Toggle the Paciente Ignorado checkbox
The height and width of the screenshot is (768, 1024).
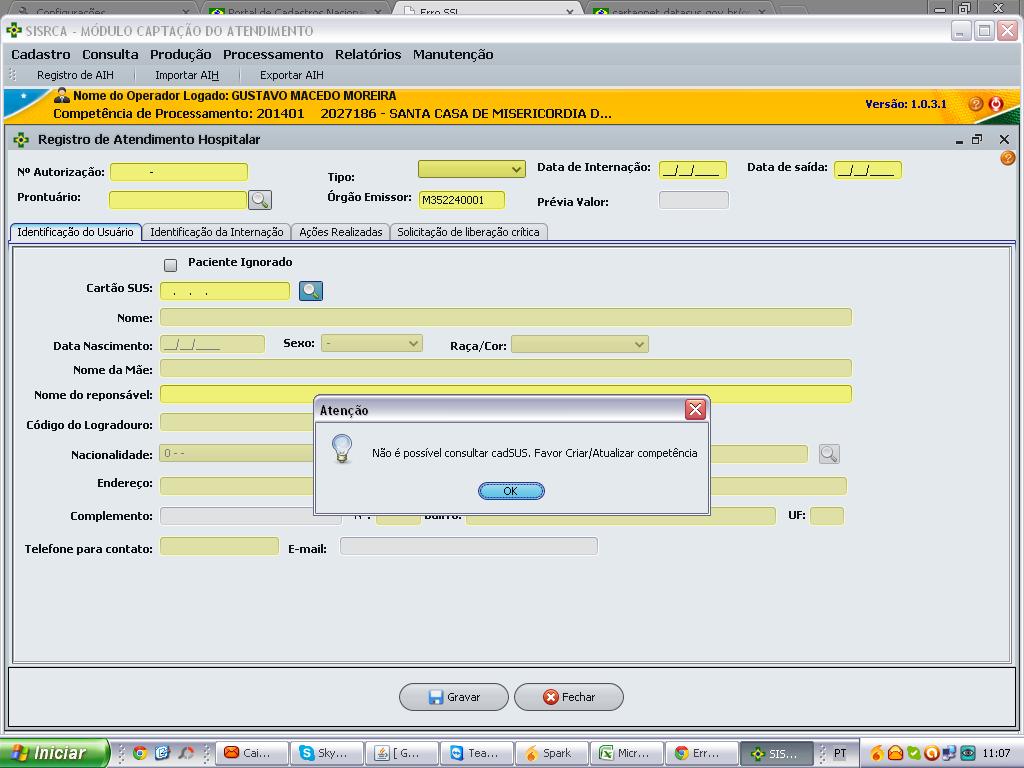pos(170,265)
